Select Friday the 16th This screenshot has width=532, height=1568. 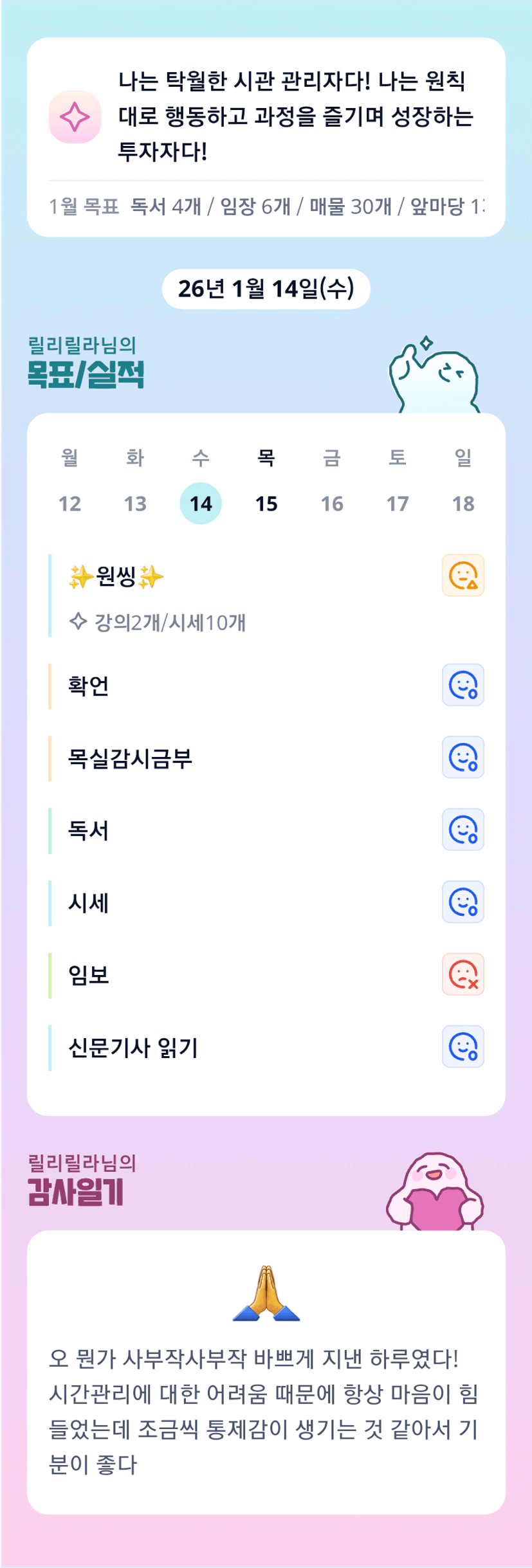(x=332, y=503)
